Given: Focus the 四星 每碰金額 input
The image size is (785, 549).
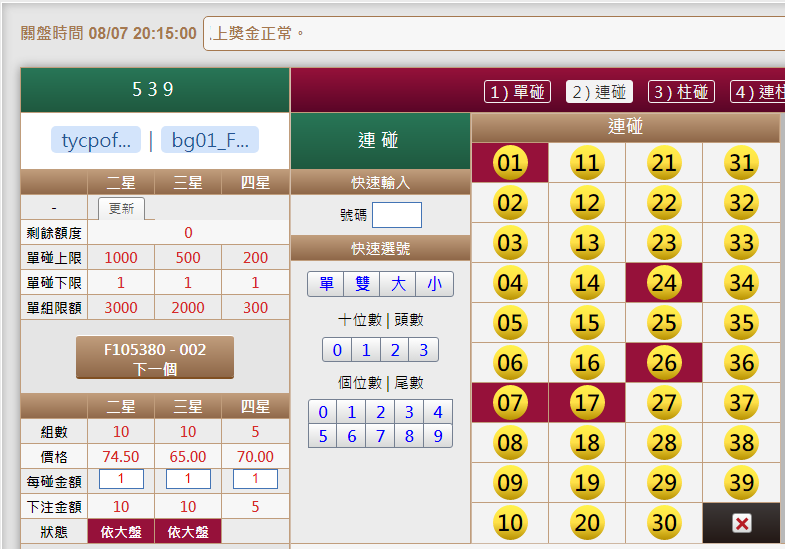Looking at the screenshot, I should 255,479.
